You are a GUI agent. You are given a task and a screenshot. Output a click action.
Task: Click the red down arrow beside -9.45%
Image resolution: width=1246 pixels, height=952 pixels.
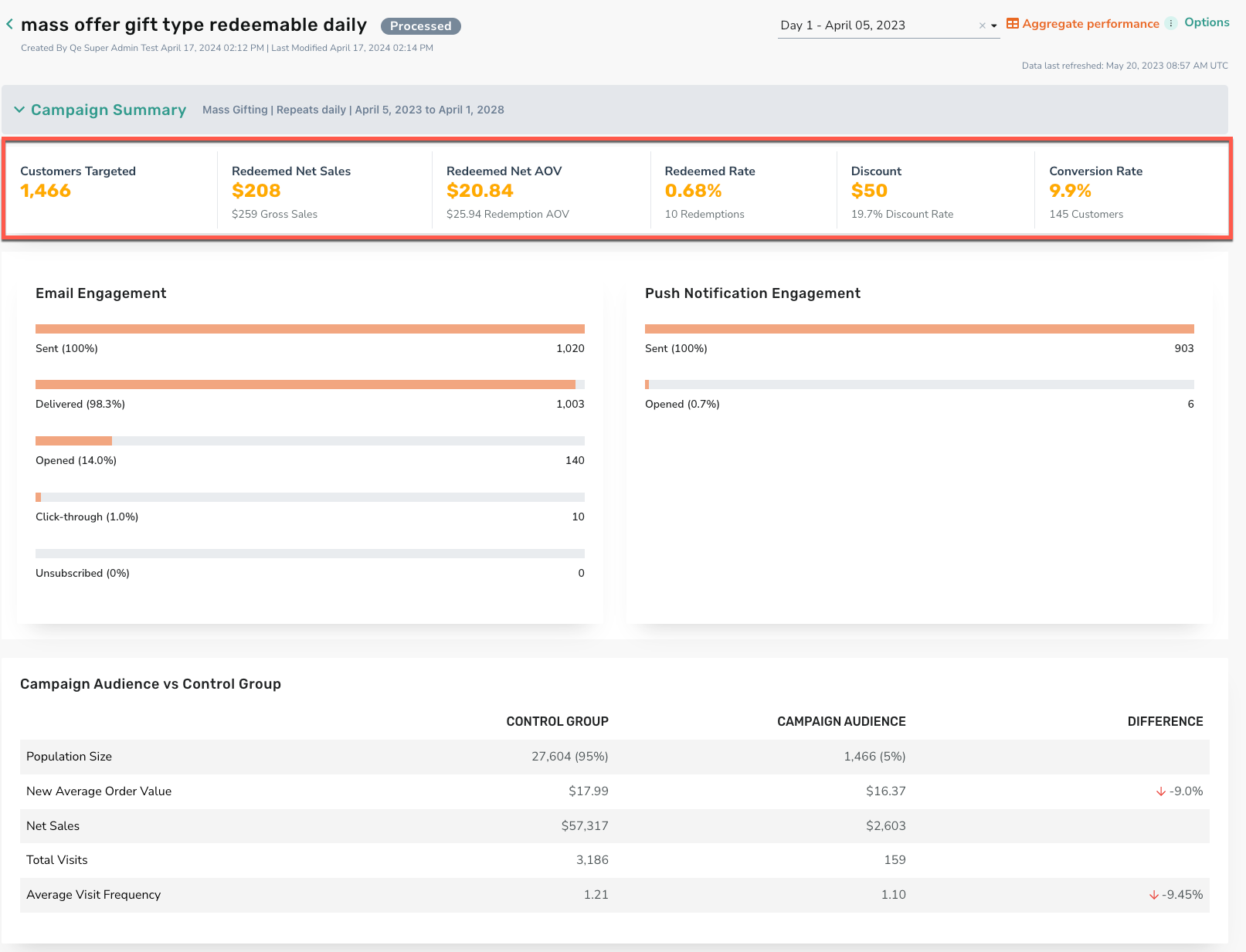(x=1154, y=895)
